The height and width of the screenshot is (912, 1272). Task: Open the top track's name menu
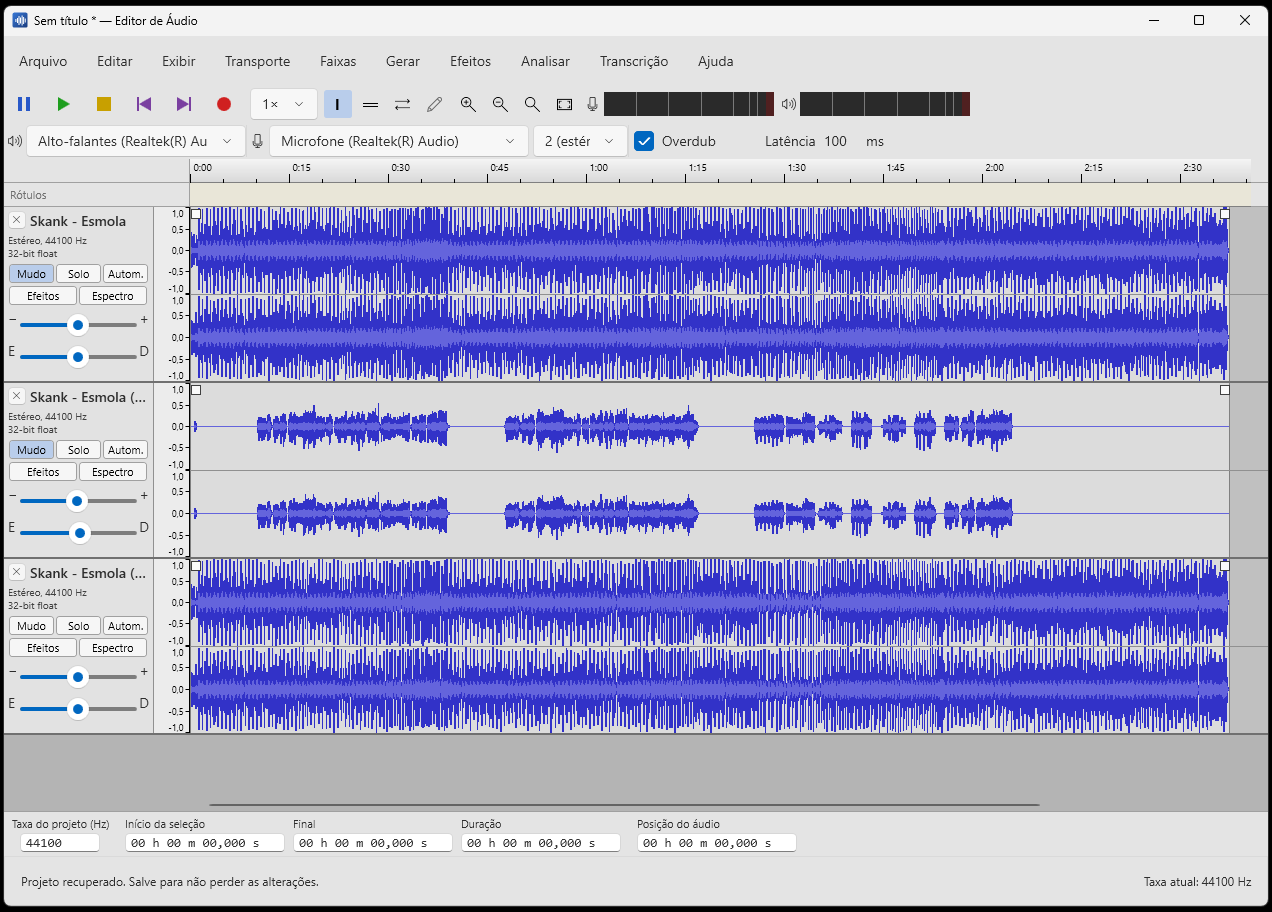click(78, 221)
